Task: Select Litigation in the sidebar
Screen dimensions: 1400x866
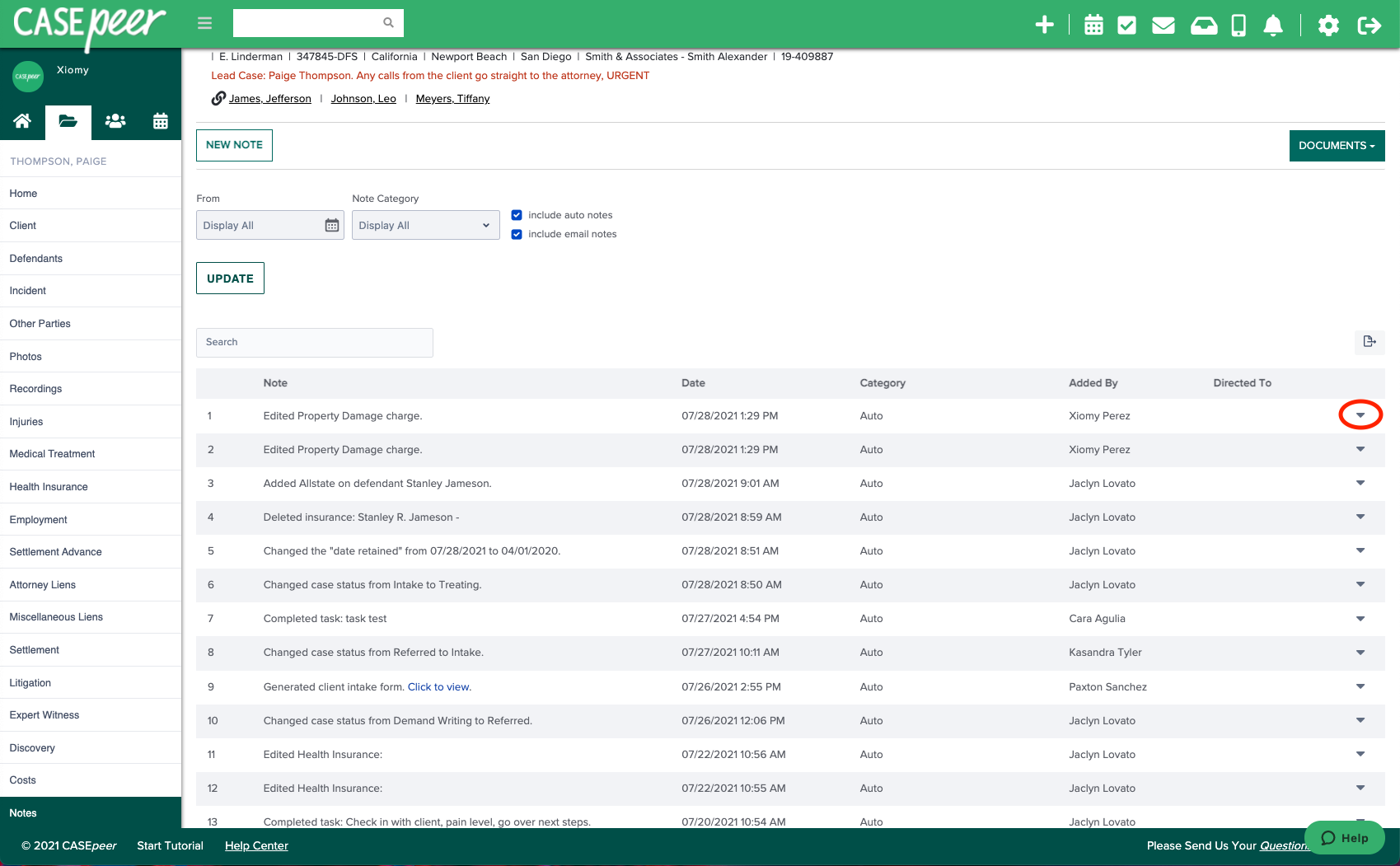Action: [x=30, y=682]
